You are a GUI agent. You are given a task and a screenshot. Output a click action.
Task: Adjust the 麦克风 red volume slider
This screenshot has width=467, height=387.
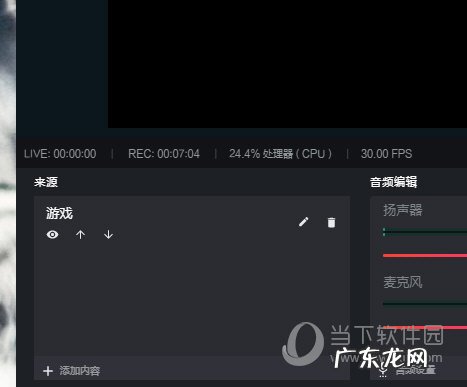[425, 328]
